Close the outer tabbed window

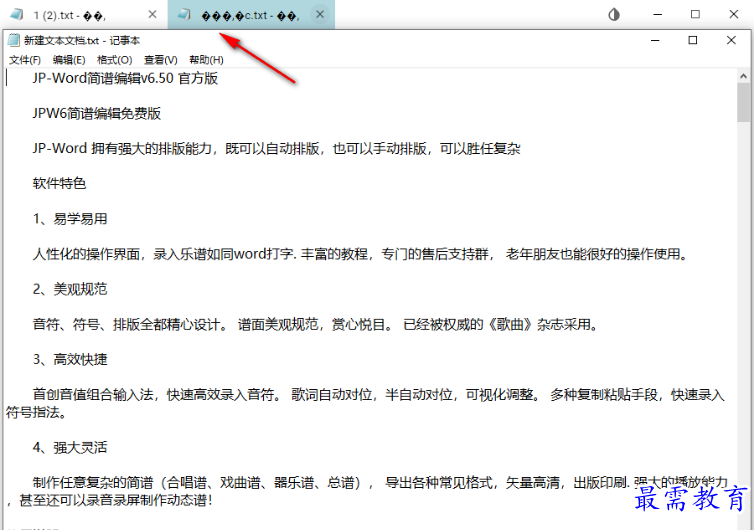coord(734,14)
